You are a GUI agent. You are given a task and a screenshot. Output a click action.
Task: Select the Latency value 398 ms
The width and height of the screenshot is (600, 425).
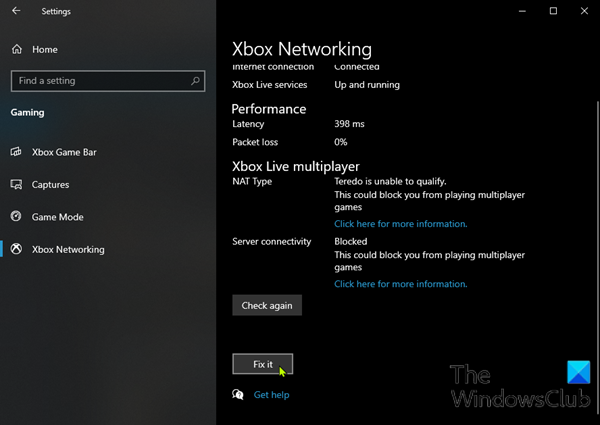tap(349, 124)
